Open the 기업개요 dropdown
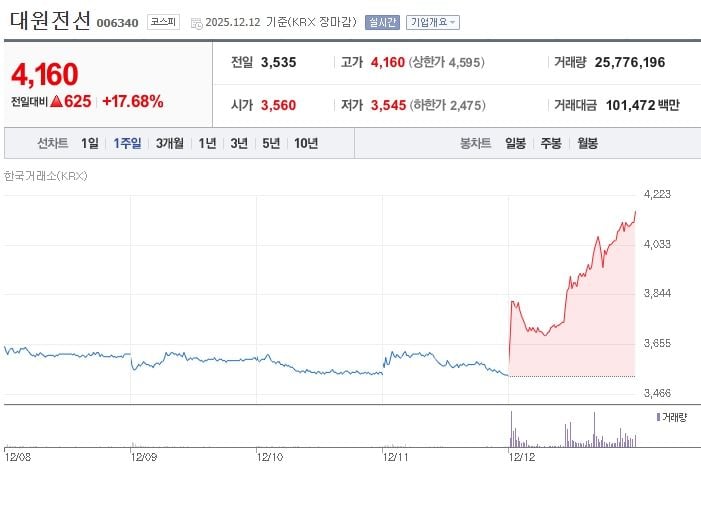The width and height of the screenshot is (701, 517). [433, 22]
